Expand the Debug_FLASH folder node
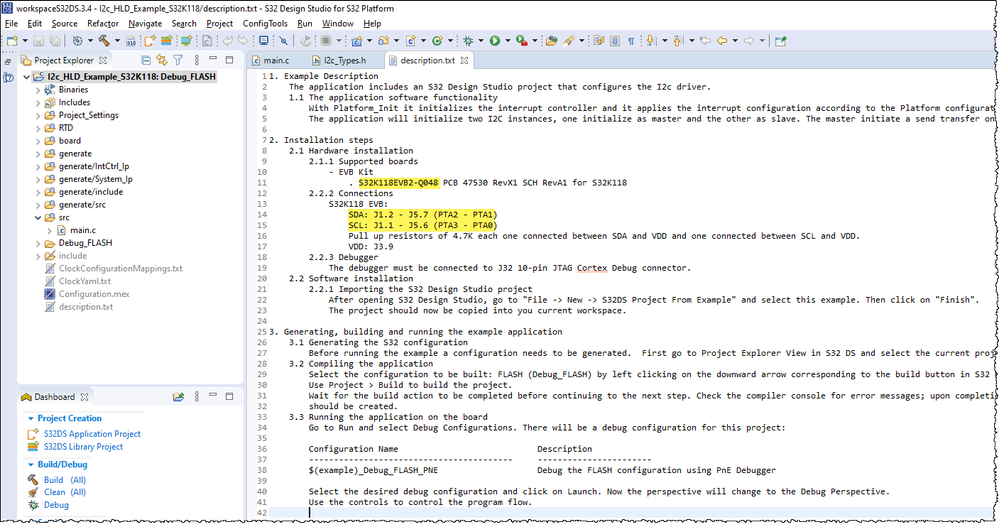 [38, 243]
